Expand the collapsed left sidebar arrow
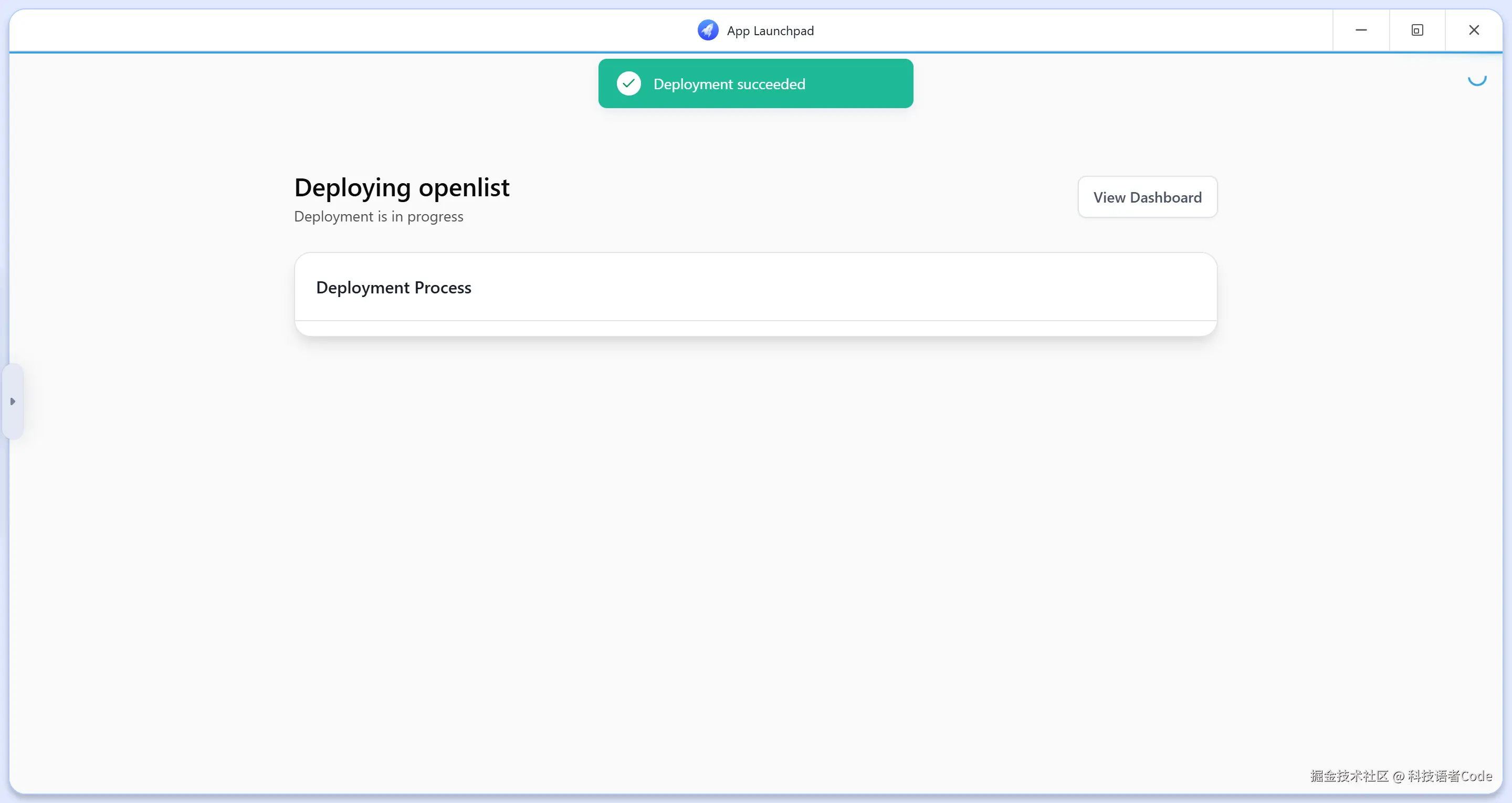This screenshot has height=803, width=1512. point(12,401)
